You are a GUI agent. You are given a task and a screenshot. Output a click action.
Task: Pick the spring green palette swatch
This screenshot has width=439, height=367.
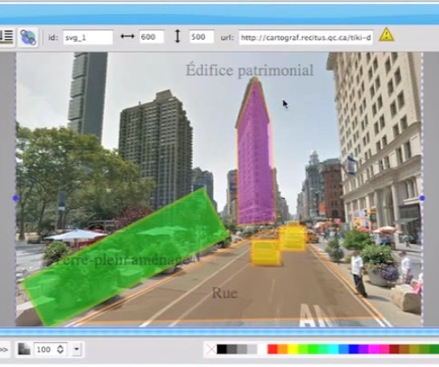323,349
